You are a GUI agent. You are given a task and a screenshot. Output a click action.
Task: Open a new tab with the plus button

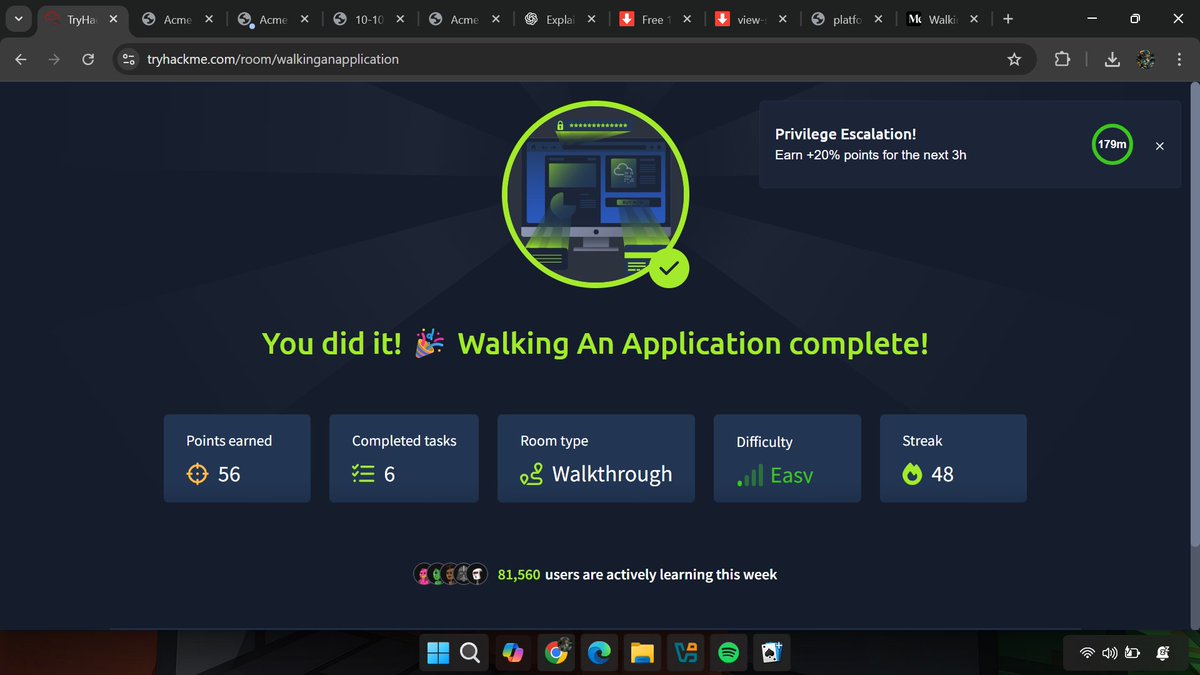(x=1007, y=19)
